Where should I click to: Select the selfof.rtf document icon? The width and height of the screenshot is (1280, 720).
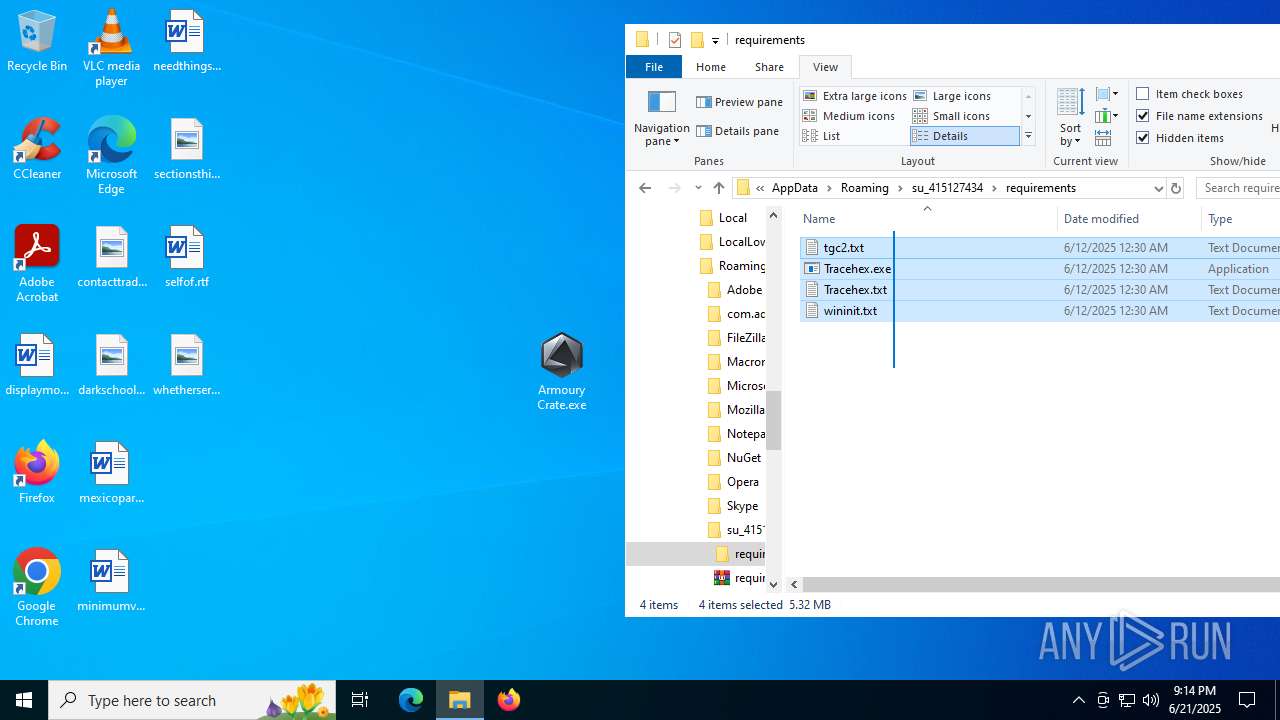pyautogui.click(x=186, y=257)
